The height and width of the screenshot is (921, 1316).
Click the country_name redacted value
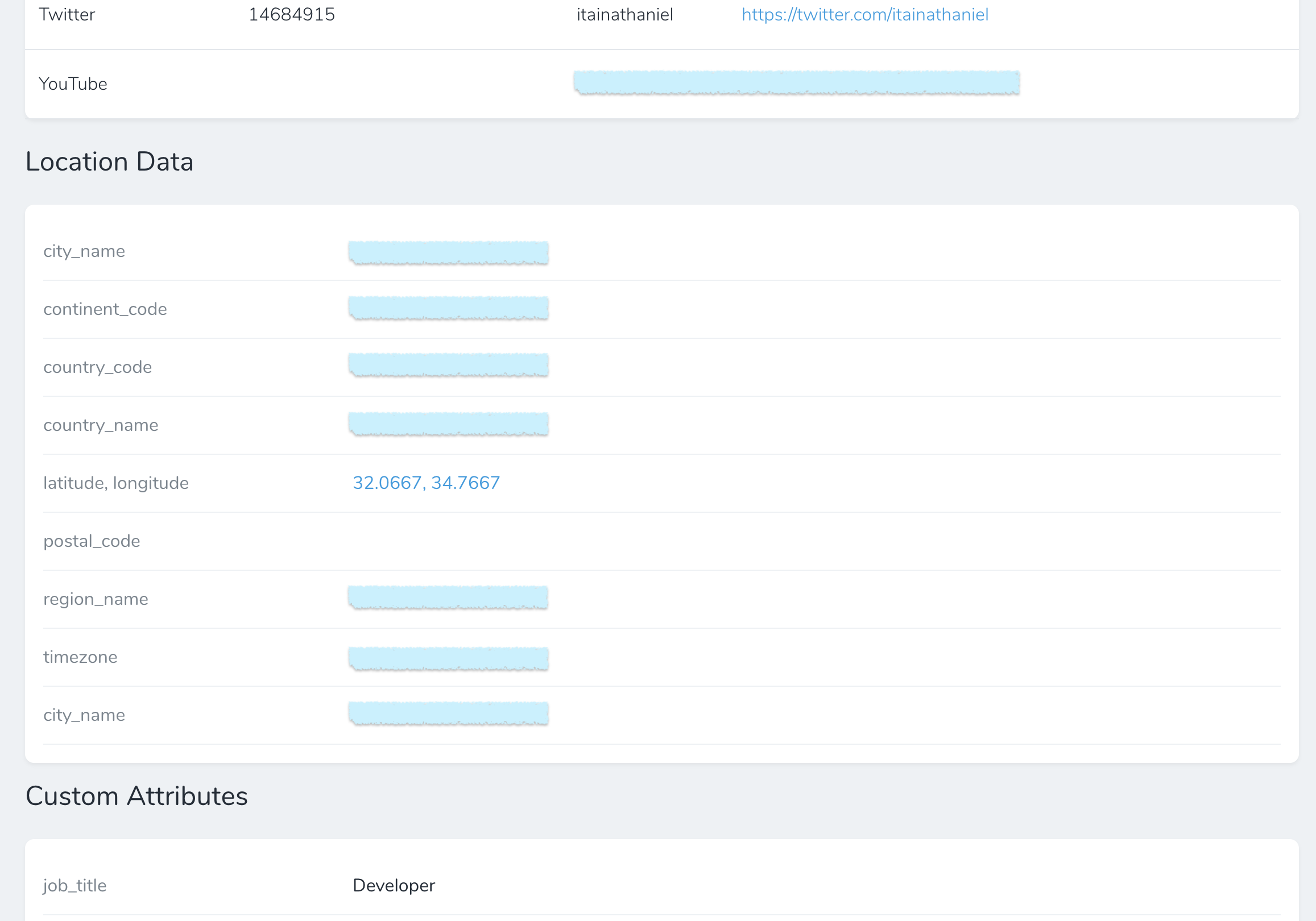pyautogui.click(x=448, y=424)
